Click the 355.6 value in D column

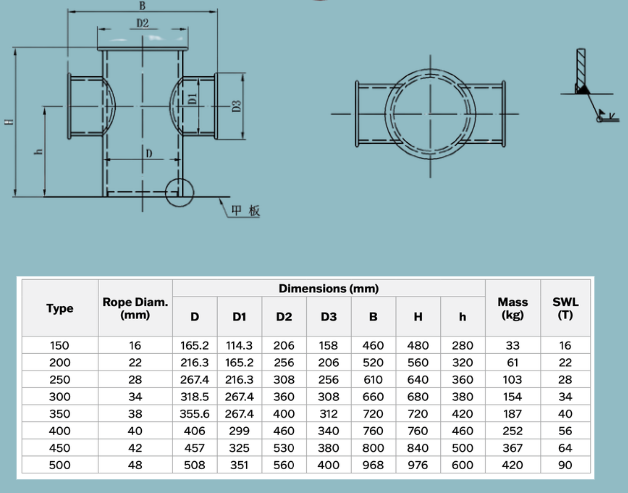tap(194, 413)
